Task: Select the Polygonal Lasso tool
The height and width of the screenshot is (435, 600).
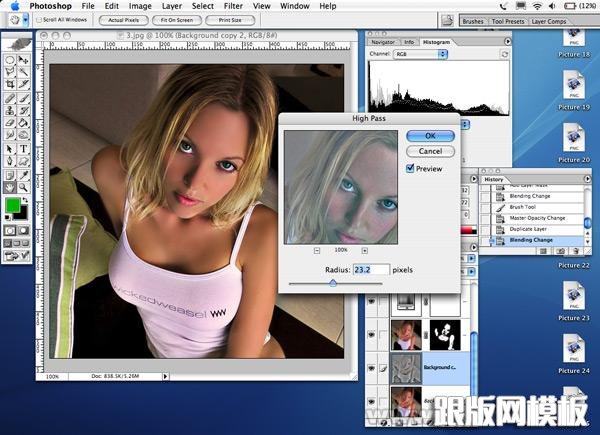Action: pos(10,72)
